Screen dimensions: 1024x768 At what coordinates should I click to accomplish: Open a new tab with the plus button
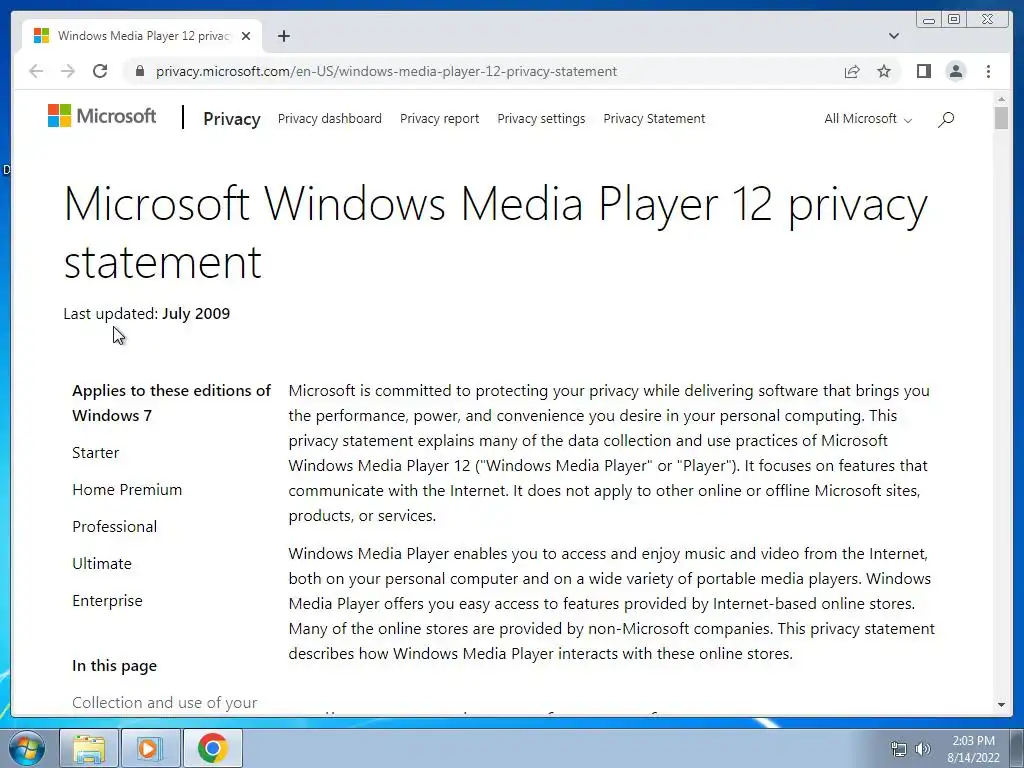(283, 36)
